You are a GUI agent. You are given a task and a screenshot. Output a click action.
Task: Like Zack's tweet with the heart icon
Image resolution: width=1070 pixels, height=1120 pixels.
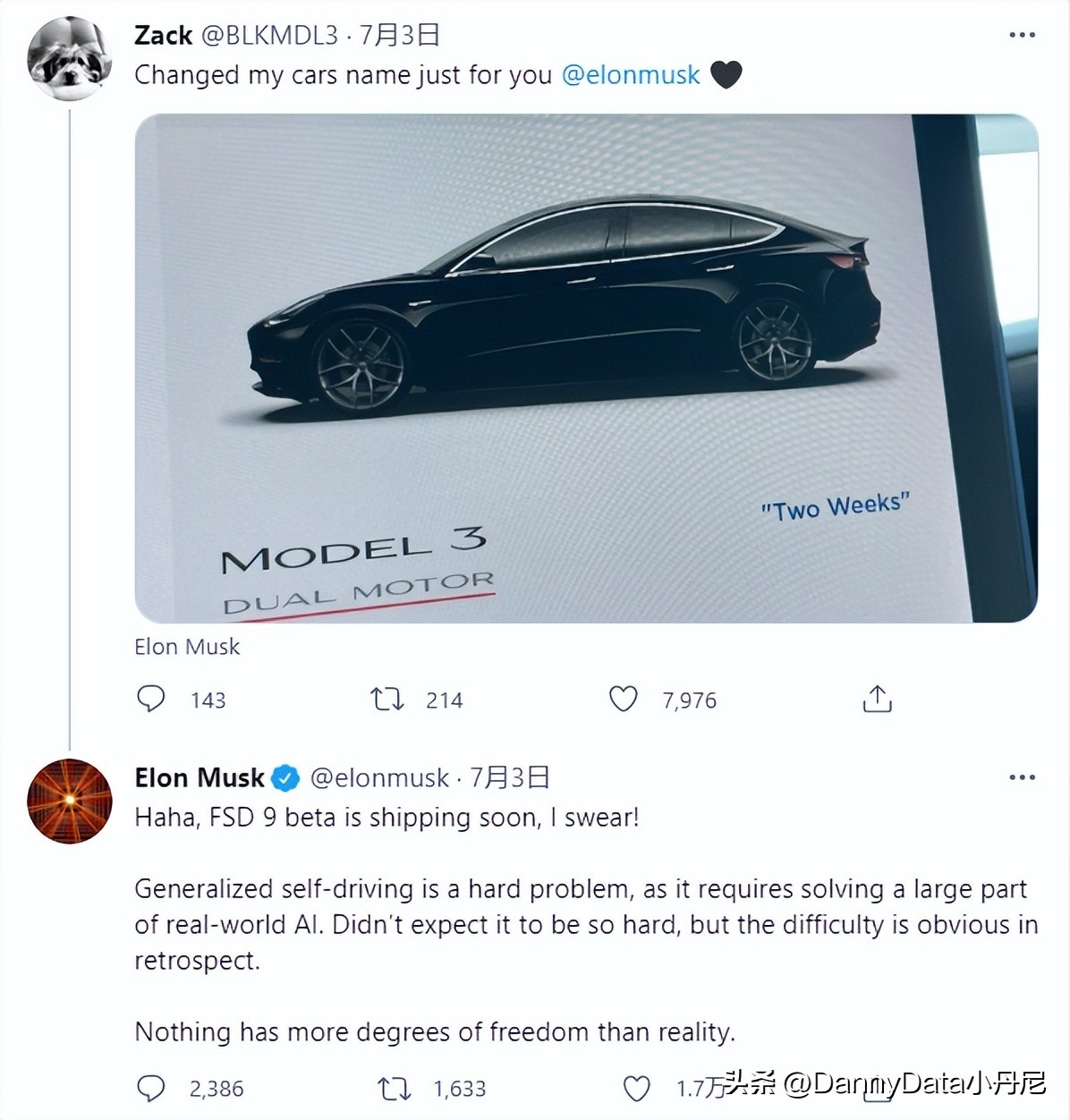click(x=624, y=699)
